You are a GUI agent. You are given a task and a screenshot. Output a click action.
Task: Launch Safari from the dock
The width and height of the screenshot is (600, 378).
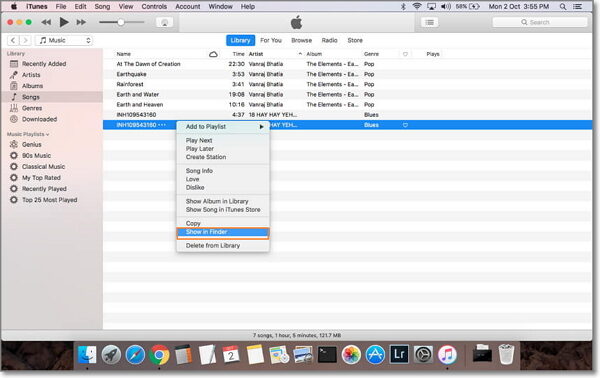(135, 355)
